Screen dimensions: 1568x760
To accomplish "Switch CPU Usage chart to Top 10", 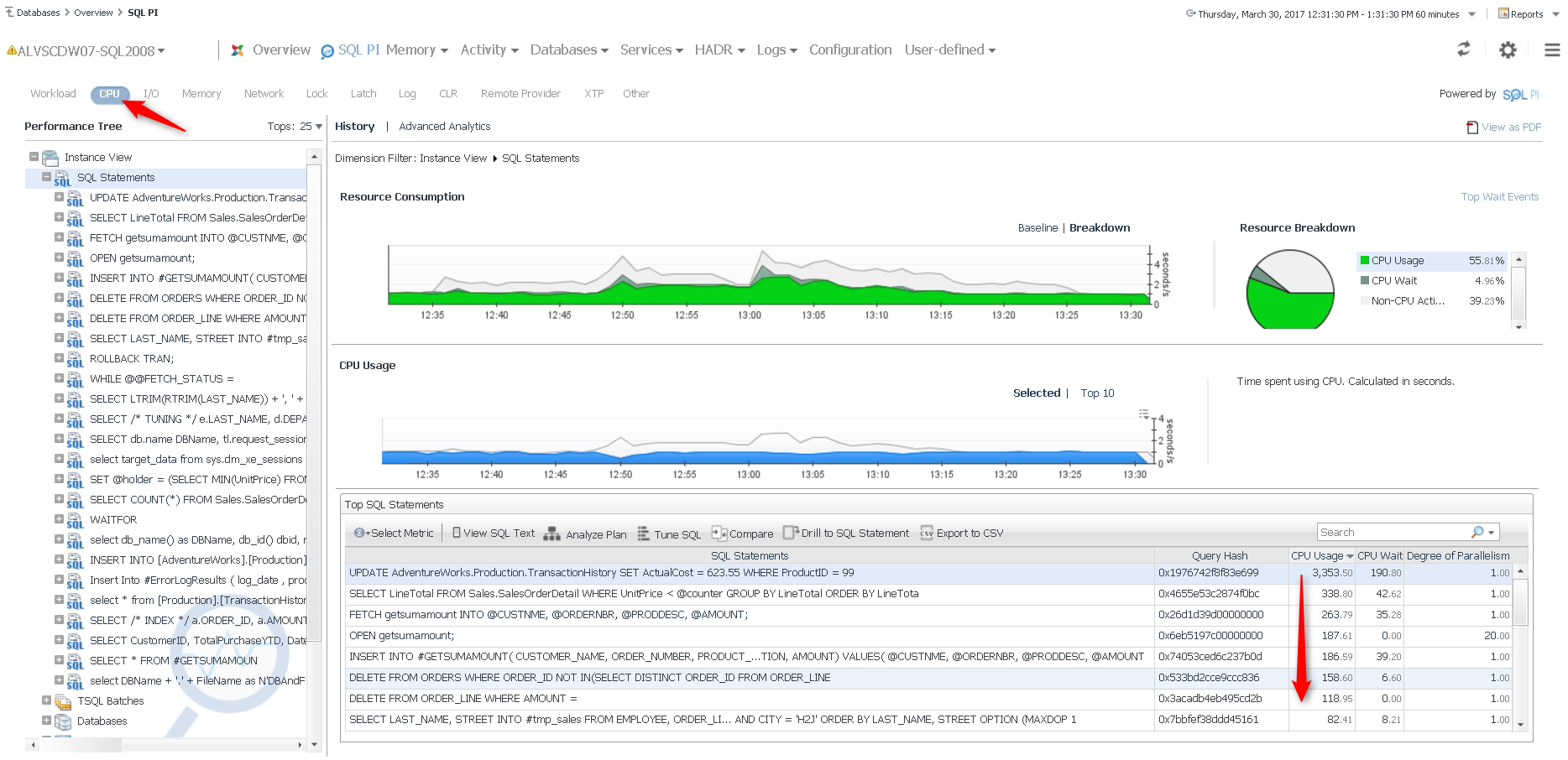I will (1097, 393).
